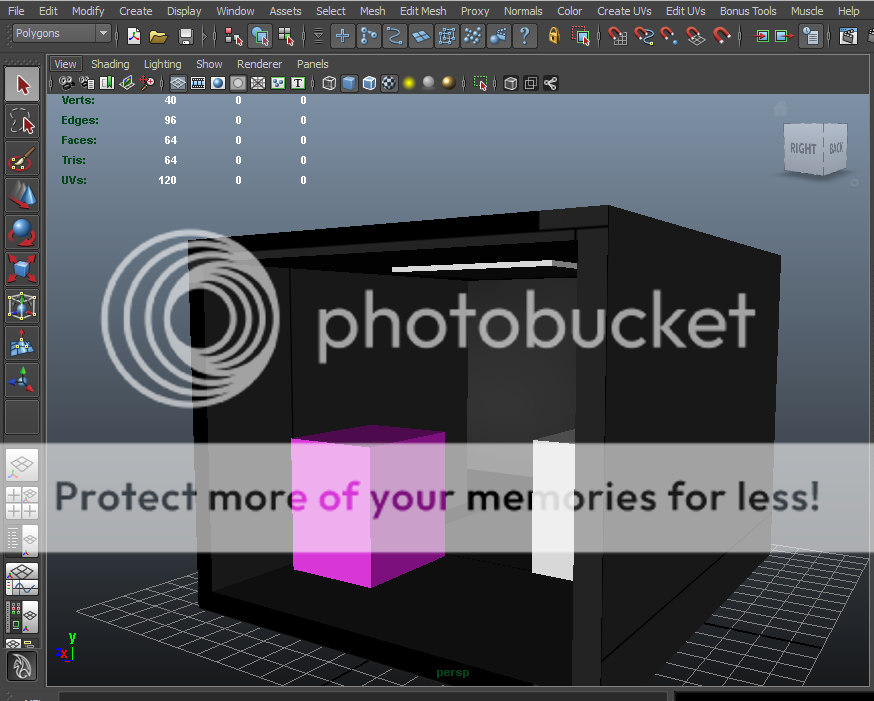The height and width of the screenshot is (701, 874).
Task: Switch to select by component type
Action: point(286,36)
